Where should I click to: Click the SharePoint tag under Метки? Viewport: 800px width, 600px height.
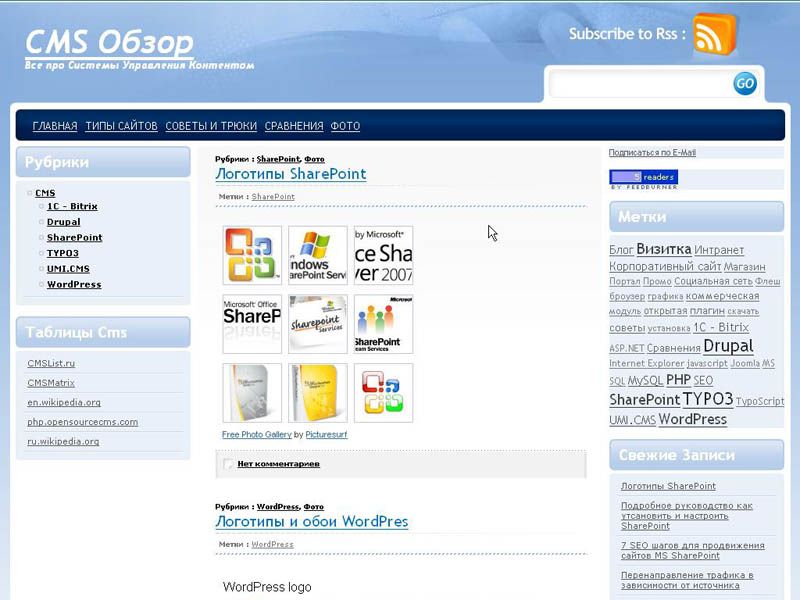pos(273,196)
